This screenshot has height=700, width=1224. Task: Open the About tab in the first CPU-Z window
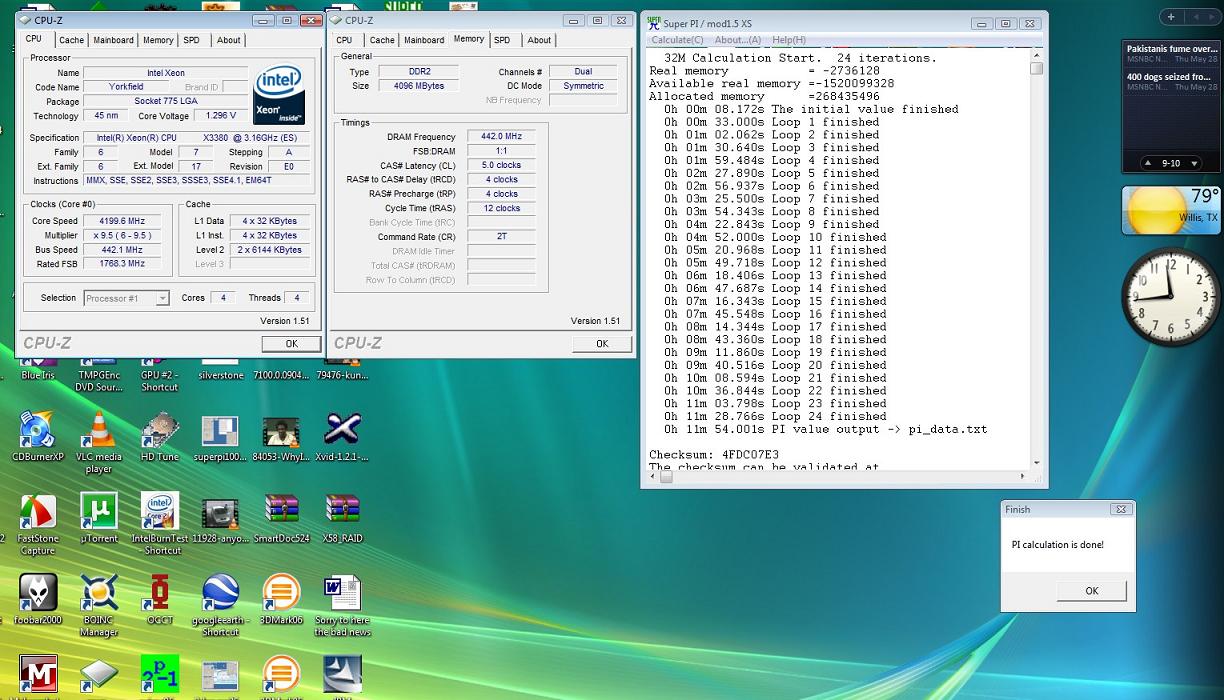(x=229, y=40)
